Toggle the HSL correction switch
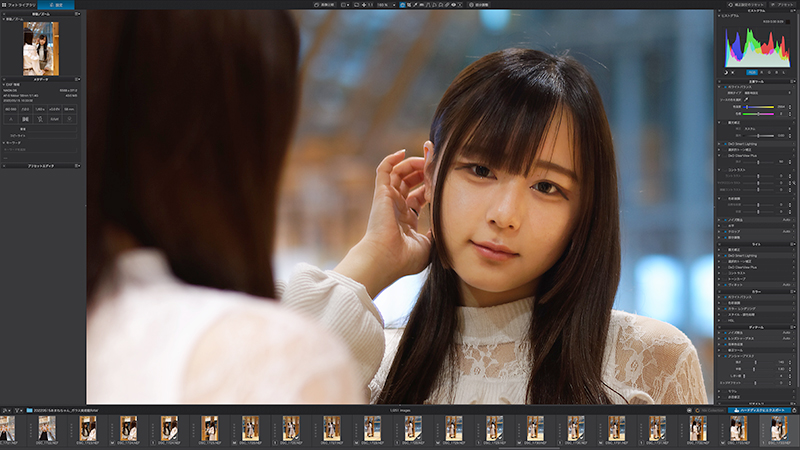The image size is (800, 450). tap(725, 320)
